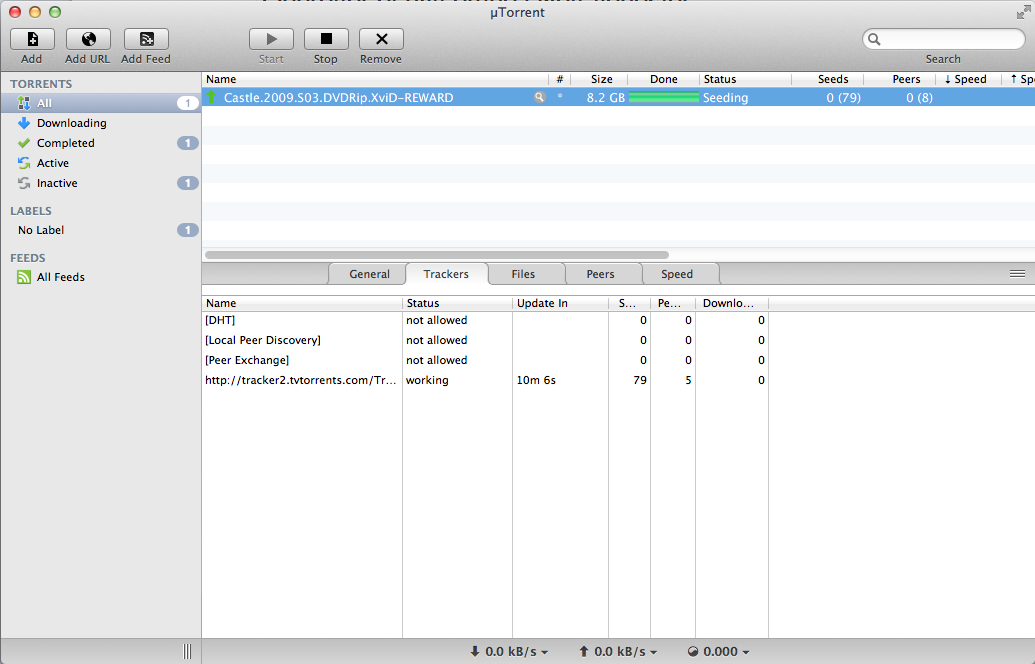The image size is (1035, 664).
Task: Start the selected torrent with the play button
Action: coord(271,40)
